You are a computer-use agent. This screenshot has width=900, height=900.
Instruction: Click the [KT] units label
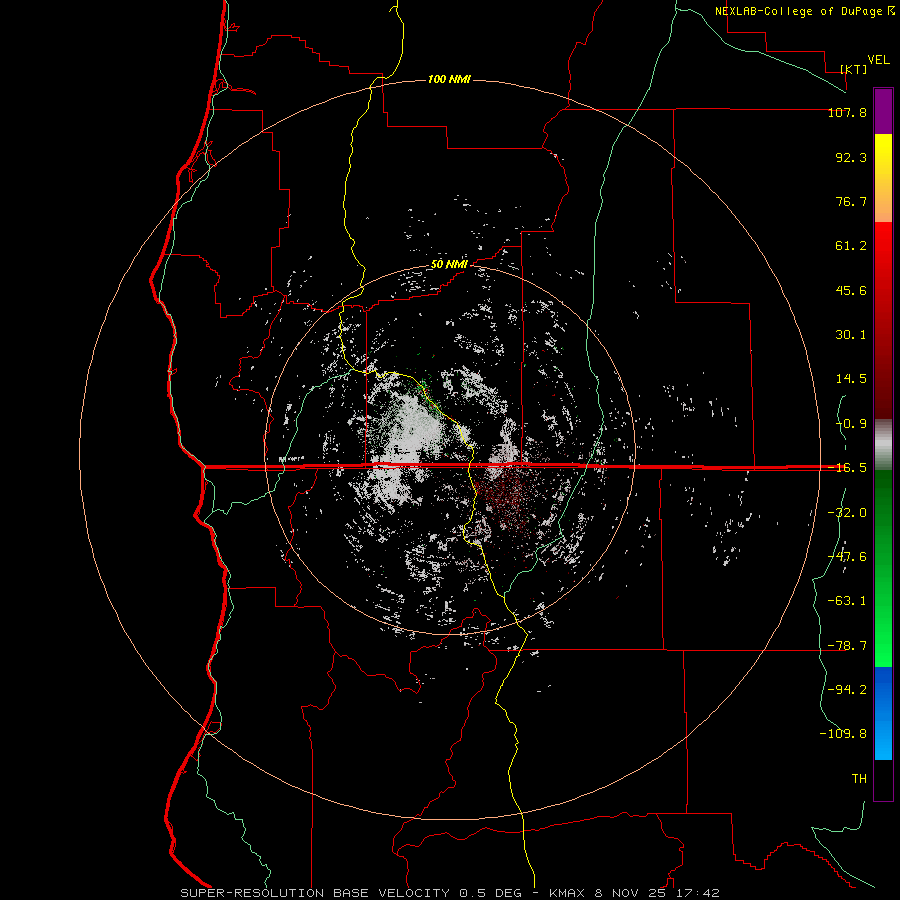pos(854,69)
